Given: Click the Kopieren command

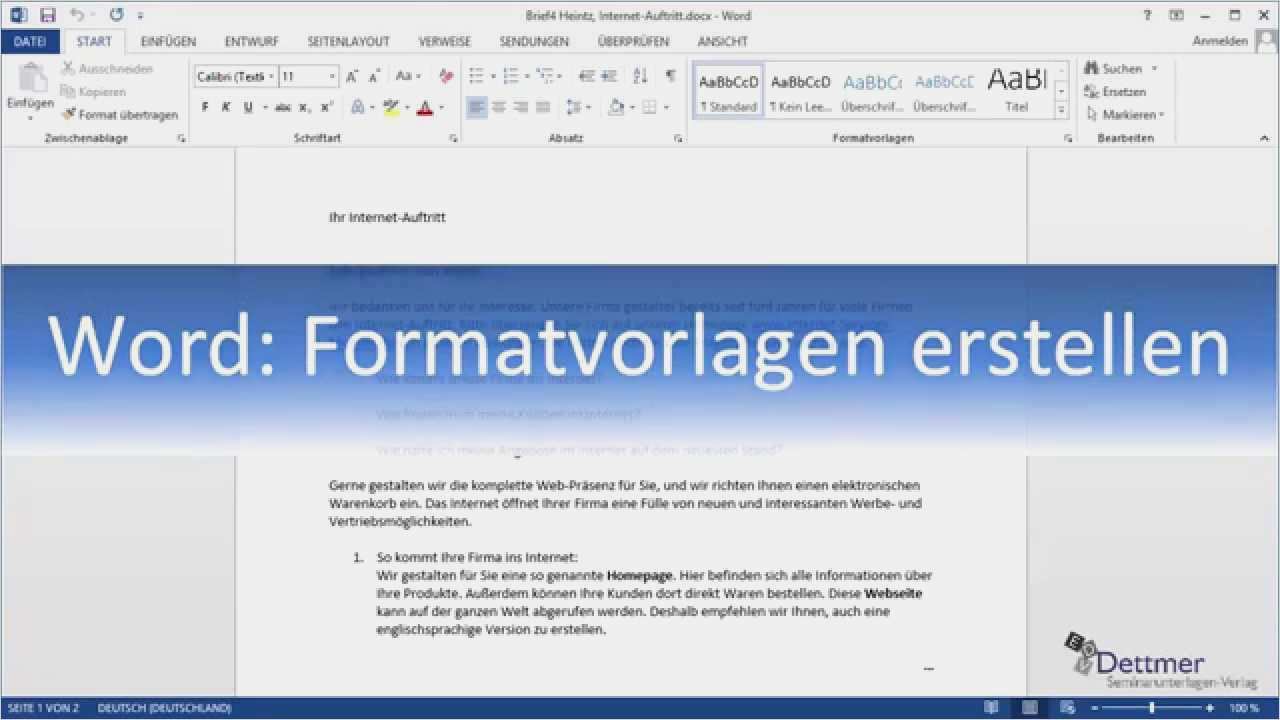Looking at the screenshot, I should (93, 92).
